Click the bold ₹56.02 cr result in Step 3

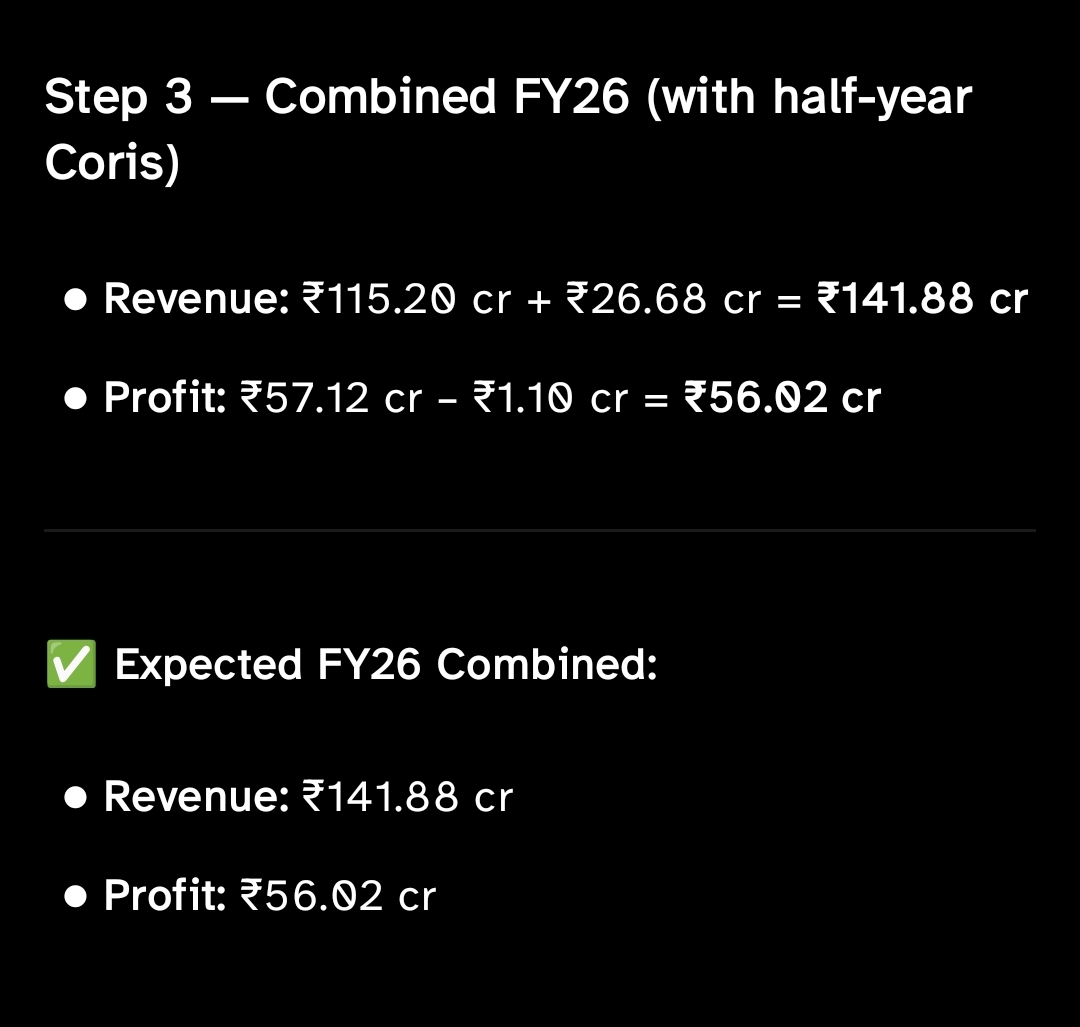[x=781, y=398]
